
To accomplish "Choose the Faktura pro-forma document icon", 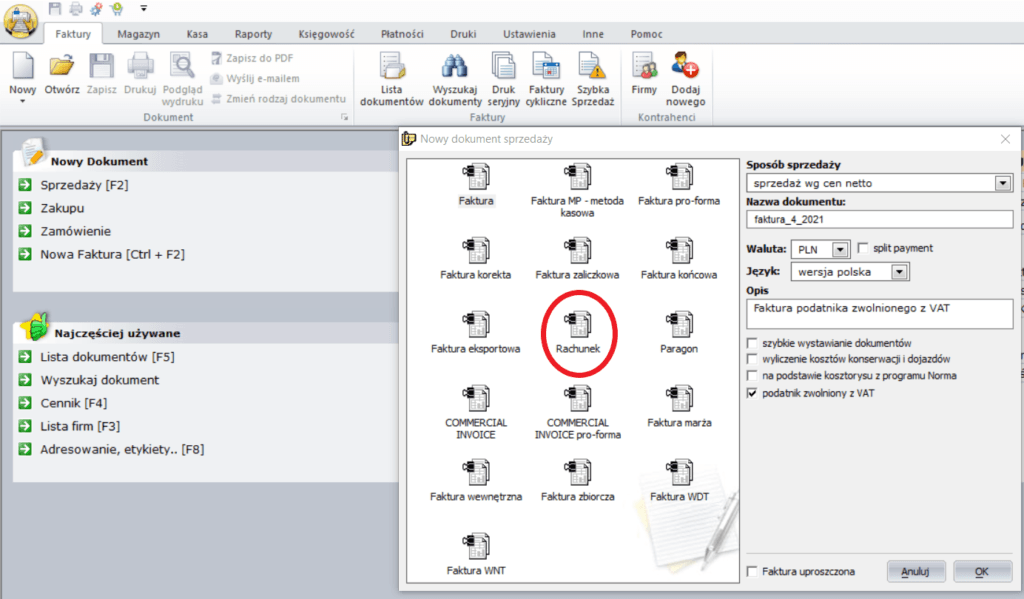I will (679, 178).
